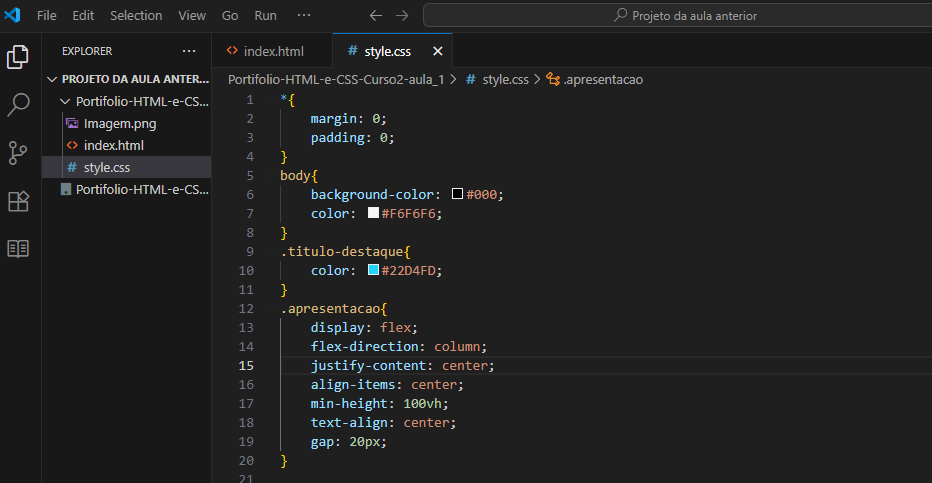Click the 'flex-direction' property text
Screen dimensions: 932x483
point(364,346)
